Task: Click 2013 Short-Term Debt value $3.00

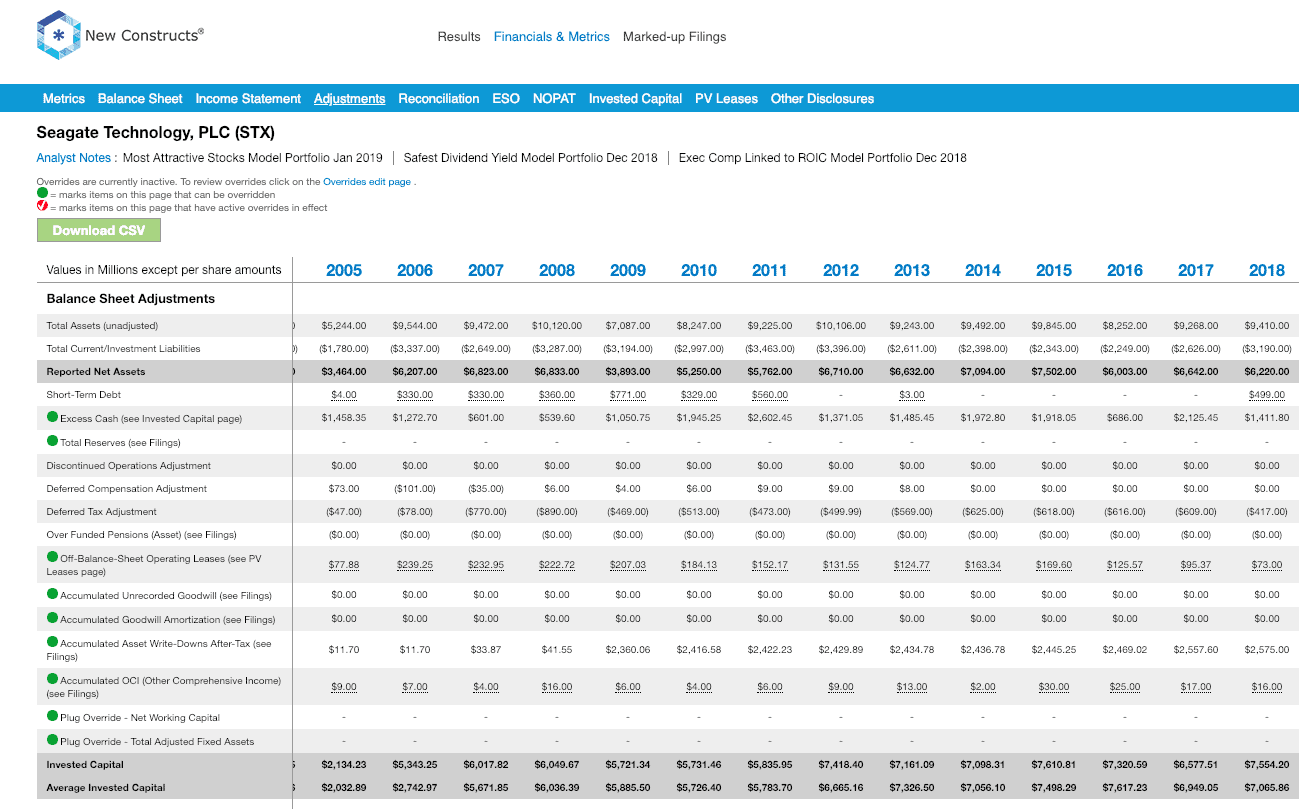Action: pyautogui.click(x=912, y=395)
